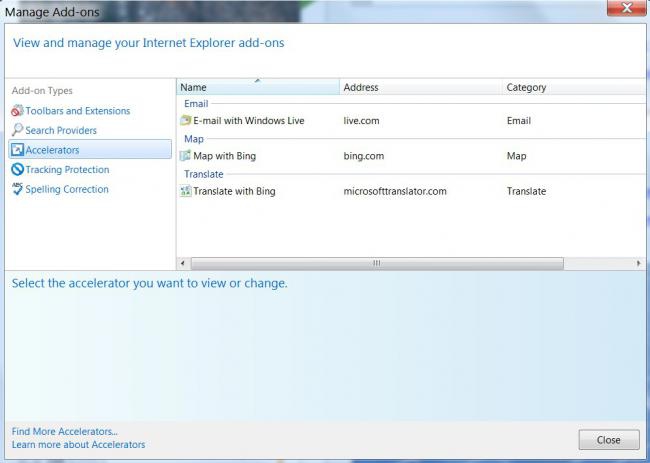Select Translate with Bing accelerator
This screenshot has width=650, height=463.
[x=234, y=191]
